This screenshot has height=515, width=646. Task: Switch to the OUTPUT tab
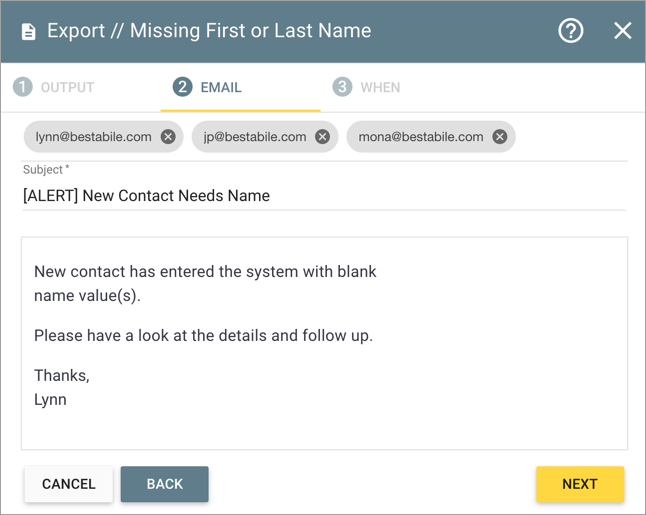pos(67,87)
